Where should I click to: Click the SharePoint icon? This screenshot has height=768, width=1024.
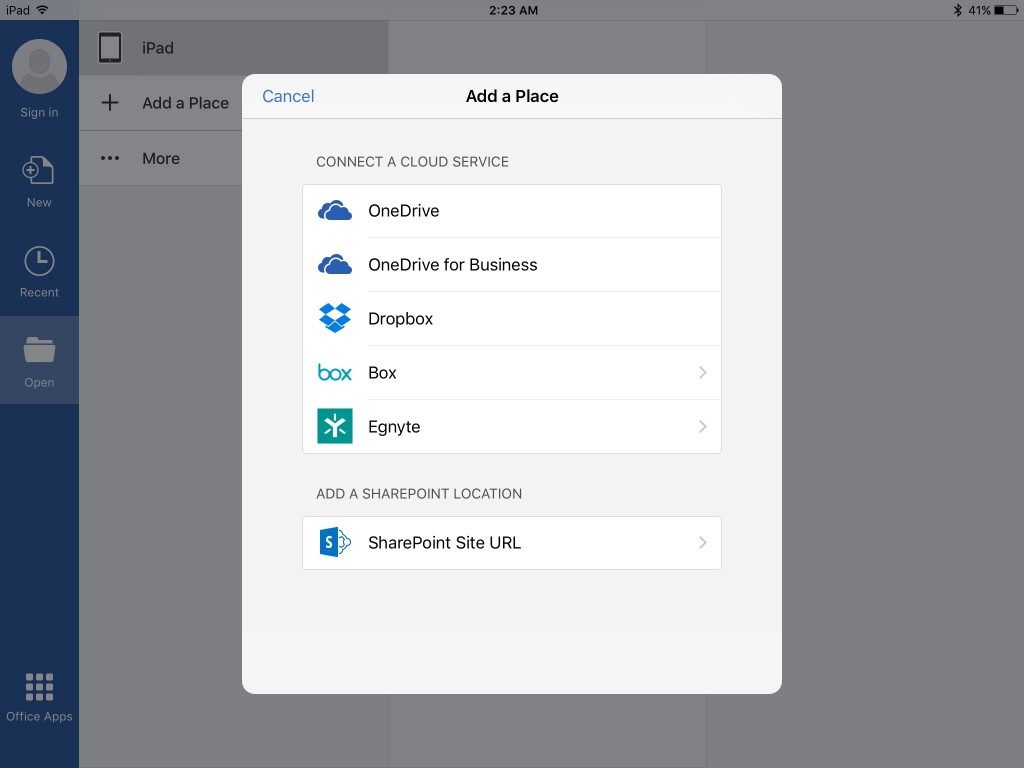pos(335,542)
